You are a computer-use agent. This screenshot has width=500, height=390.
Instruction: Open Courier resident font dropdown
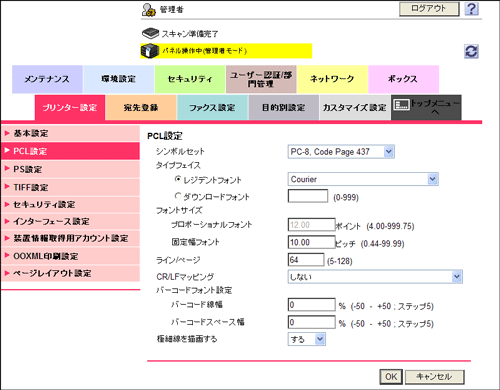[363, 179]
